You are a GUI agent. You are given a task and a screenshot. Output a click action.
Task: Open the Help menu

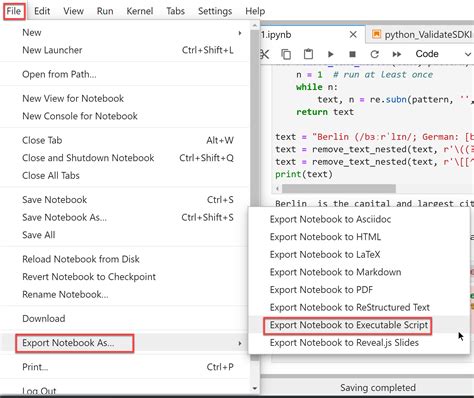pyautogui.click(x=255, y=11)
